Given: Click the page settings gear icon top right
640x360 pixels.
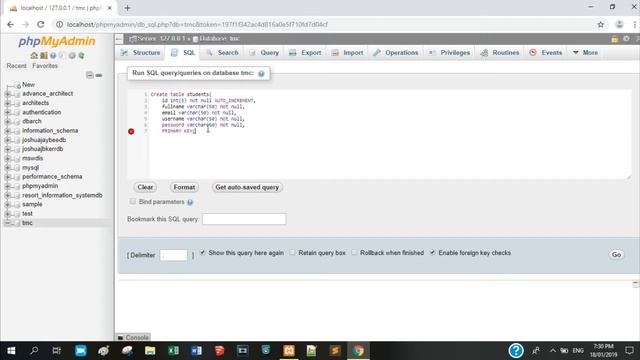Looking at the screenshot, I should 626,39.
